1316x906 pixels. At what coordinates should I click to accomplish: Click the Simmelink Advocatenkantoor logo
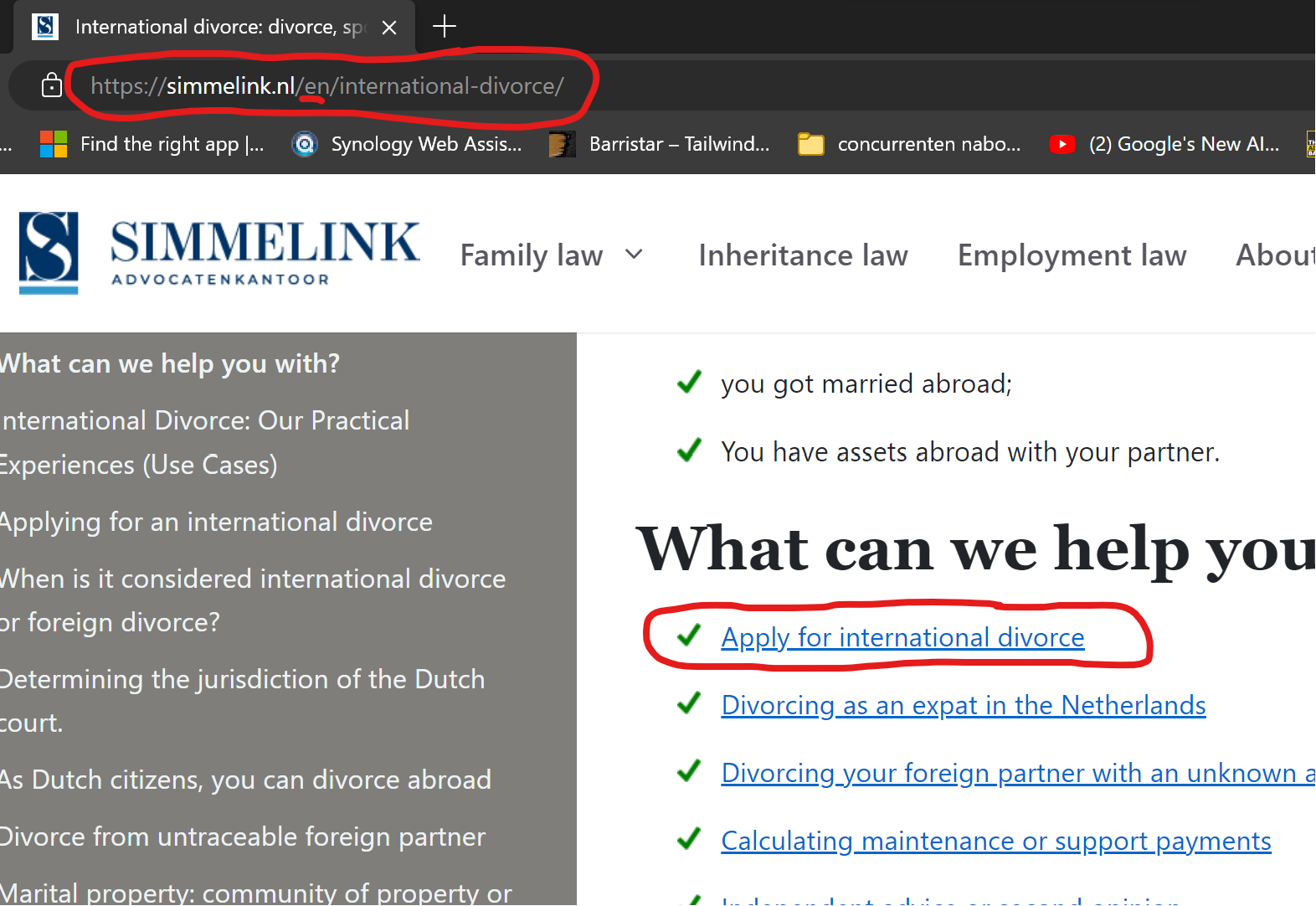tap(219, 253)
